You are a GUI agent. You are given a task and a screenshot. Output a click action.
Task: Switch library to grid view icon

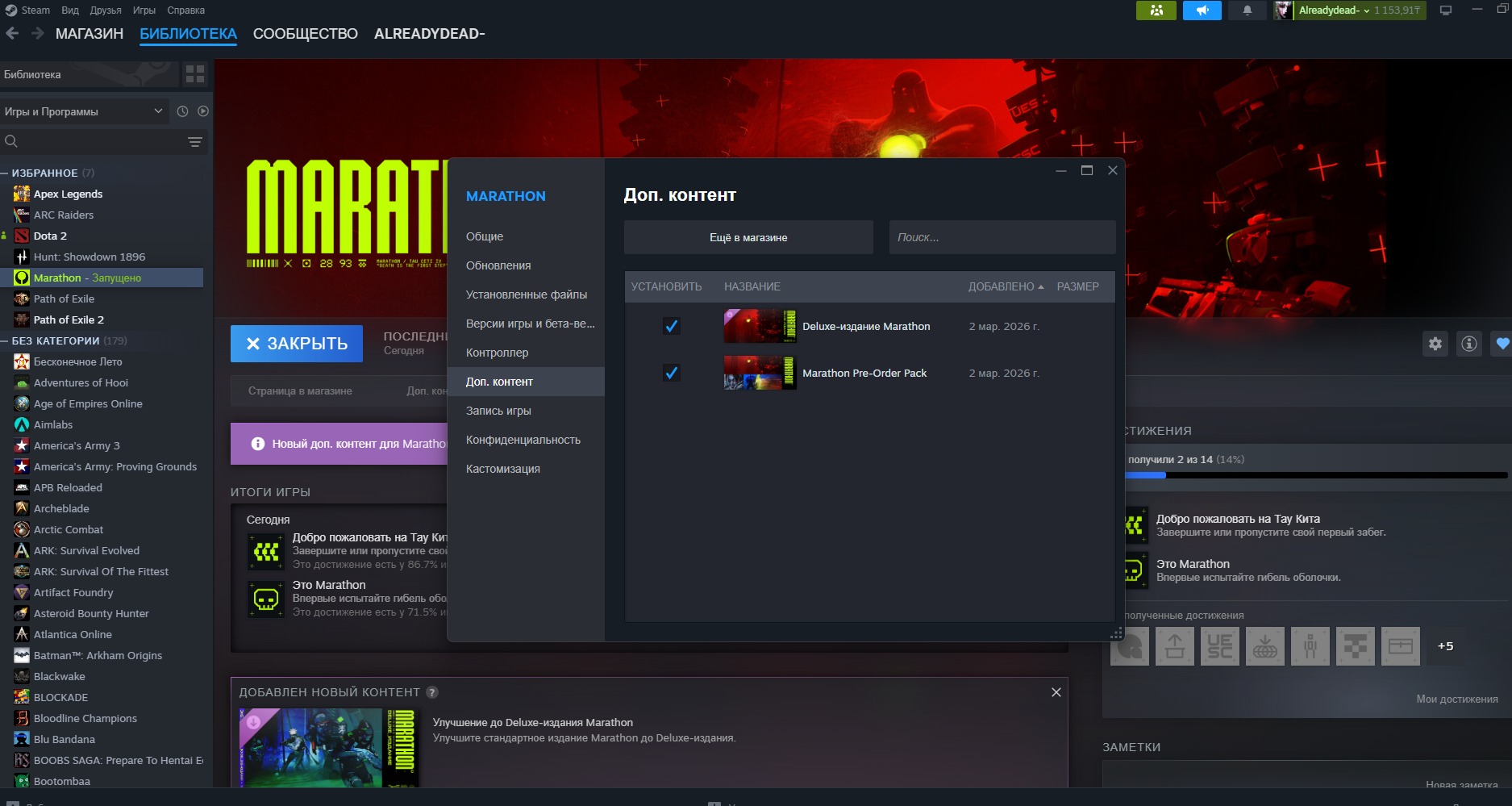coord(195,74)
